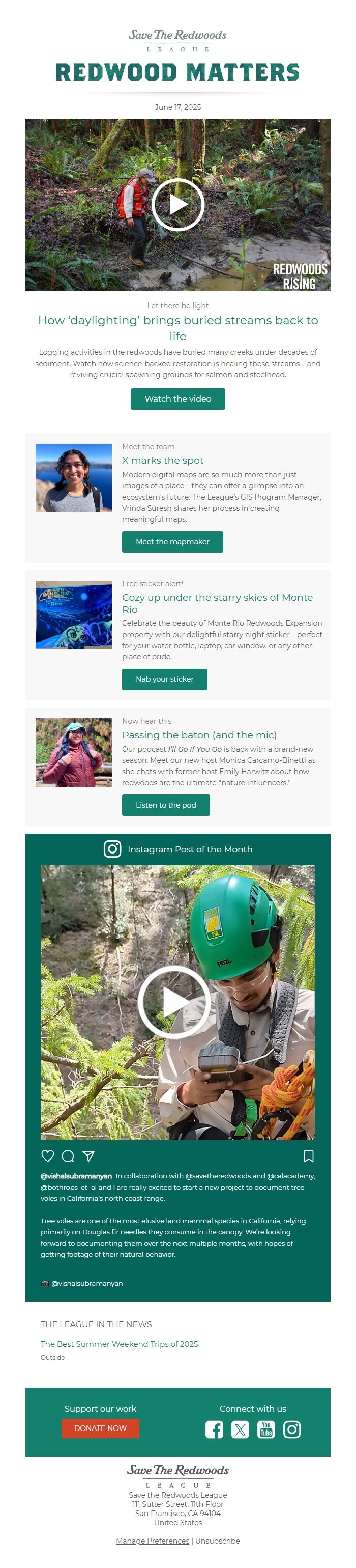Play the daylighting streams video
This screenshot has width=356, height=1568.
[x=178, y=205]
